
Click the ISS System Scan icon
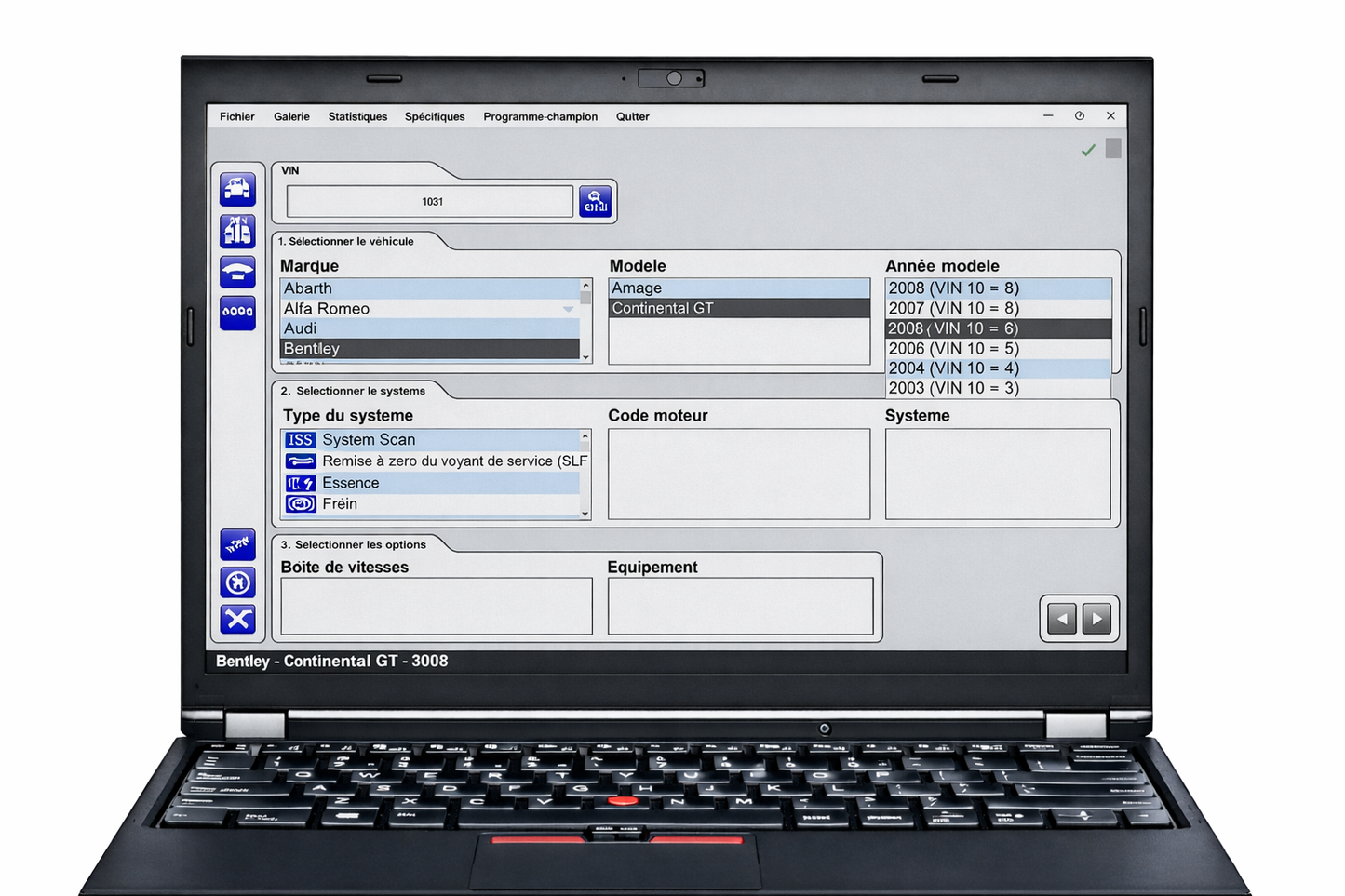click(300, 440)
